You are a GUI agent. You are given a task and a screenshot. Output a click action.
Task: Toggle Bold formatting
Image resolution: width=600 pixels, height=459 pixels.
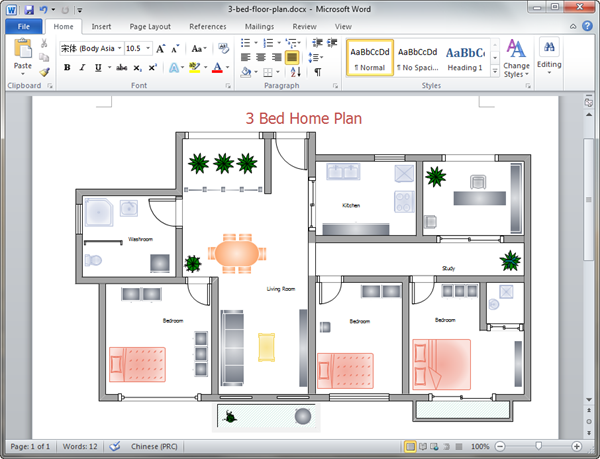click(x=67, y=67)
